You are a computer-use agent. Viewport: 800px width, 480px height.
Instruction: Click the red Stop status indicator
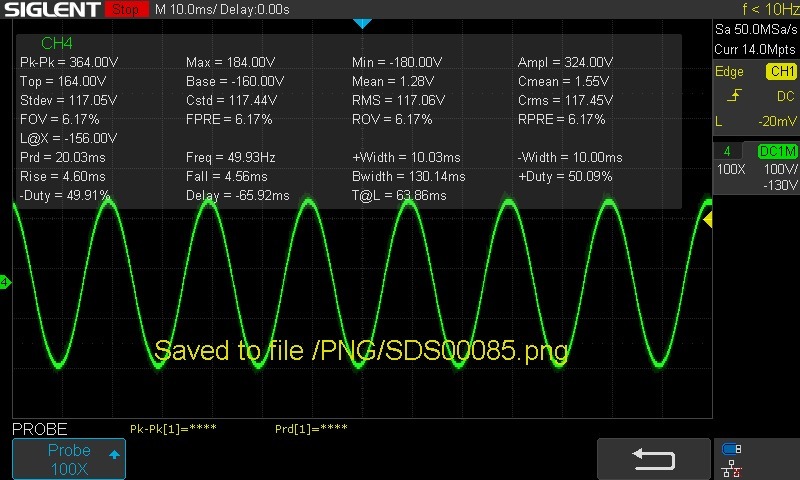[127, 9]
